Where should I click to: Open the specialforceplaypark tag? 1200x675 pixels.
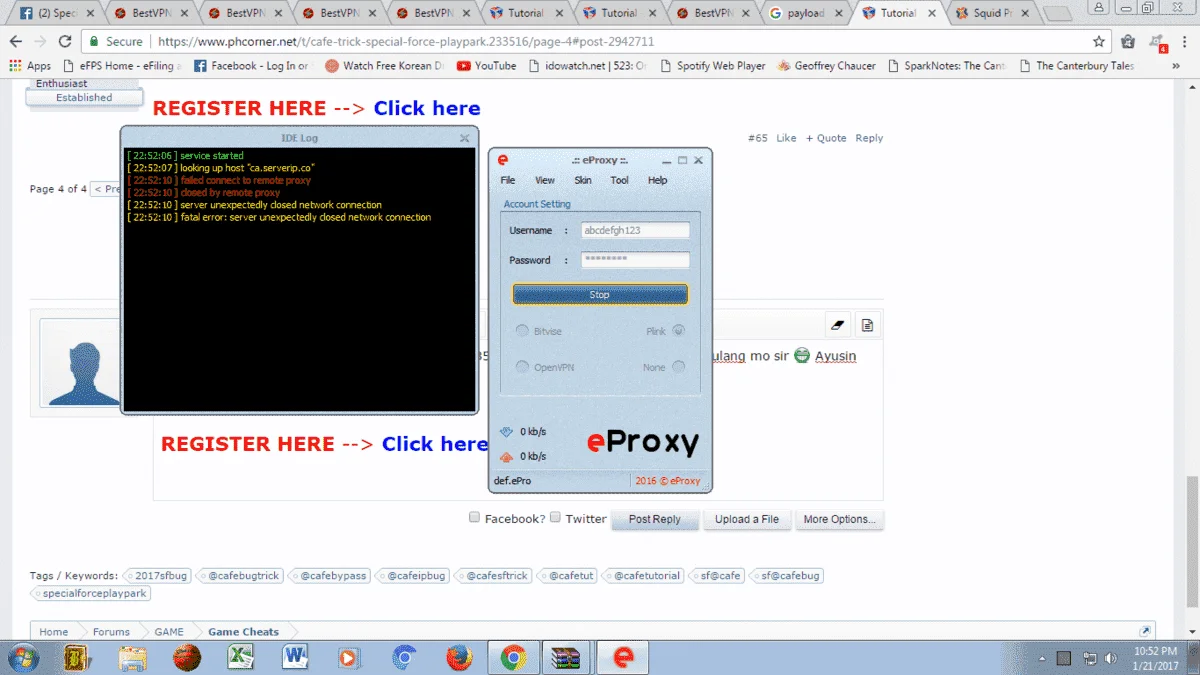pyautogui.click(x=89, y=593)
